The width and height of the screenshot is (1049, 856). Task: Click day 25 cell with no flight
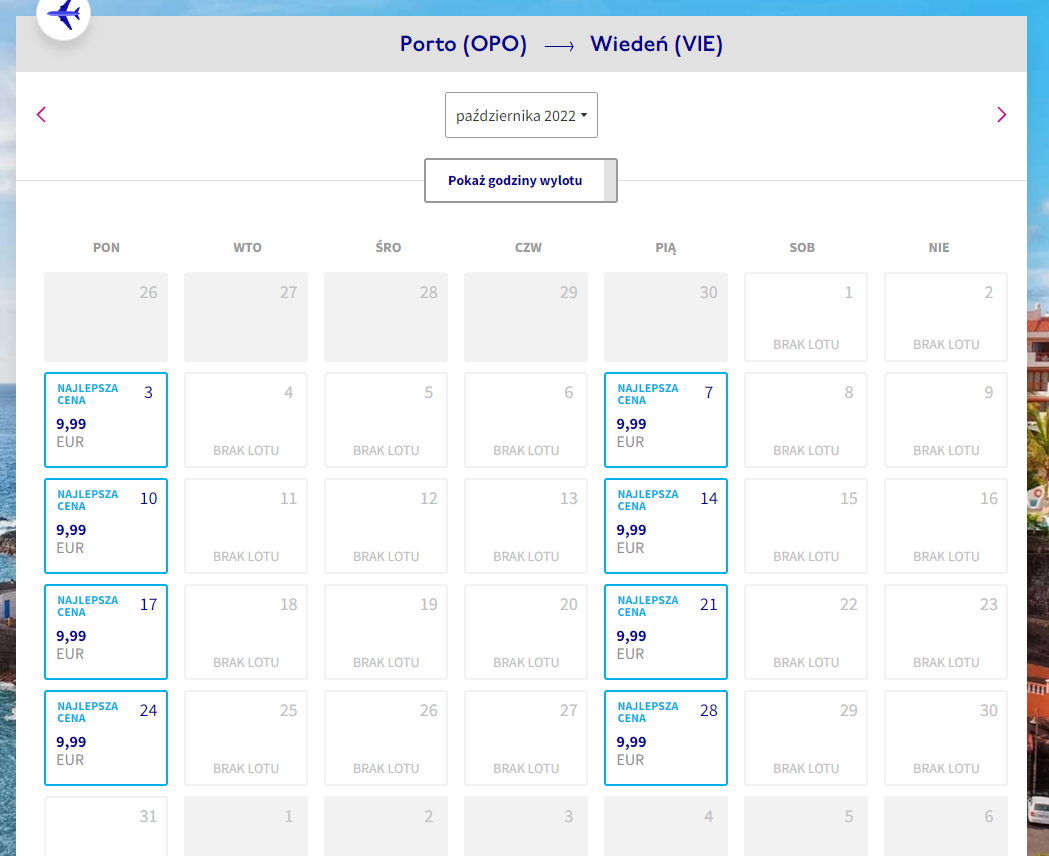click(246, 738)
